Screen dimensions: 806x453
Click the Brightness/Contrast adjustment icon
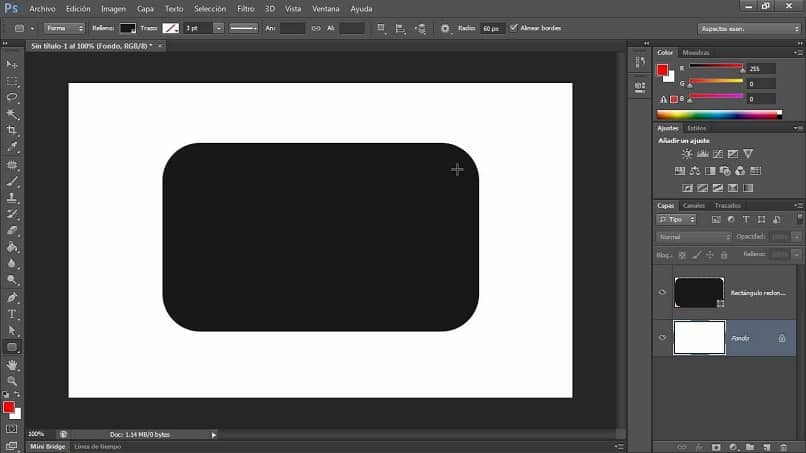pos(687,154)
